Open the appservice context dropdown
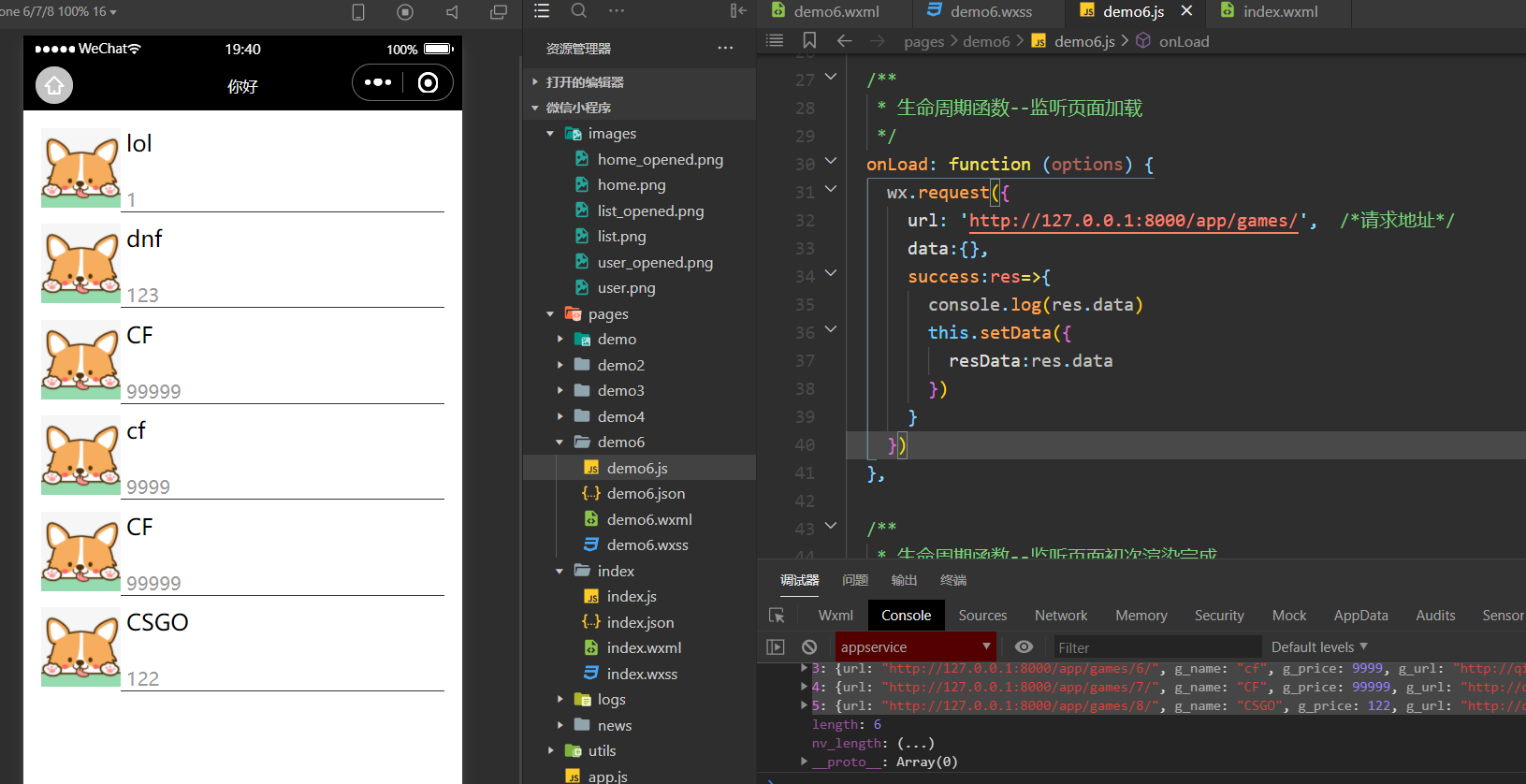 point(915,646)
